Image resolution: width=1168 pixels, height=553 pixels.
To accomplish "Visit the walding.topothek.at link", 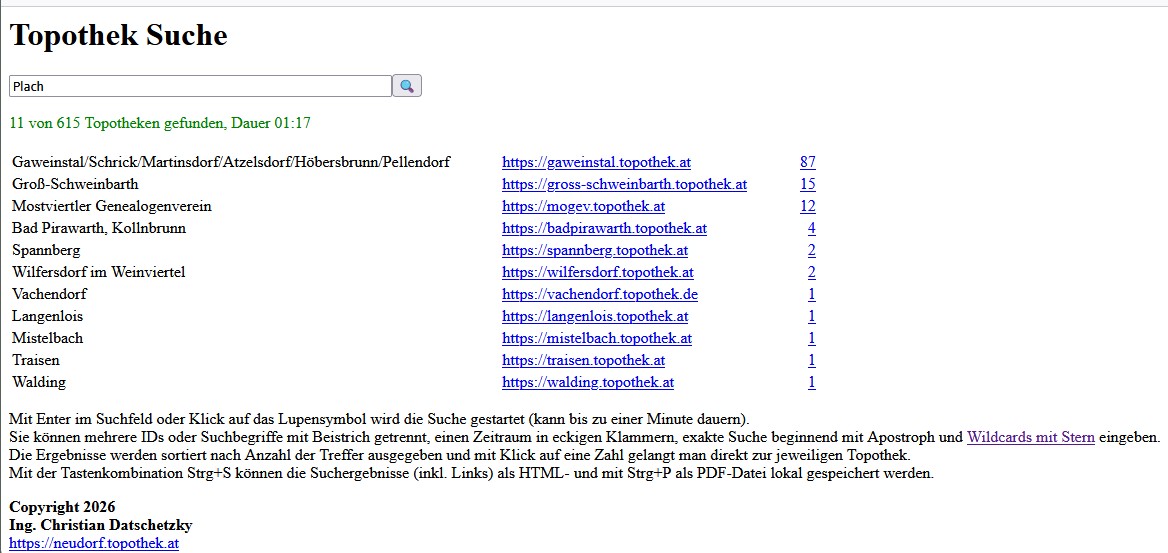I will tap(588, 382).
